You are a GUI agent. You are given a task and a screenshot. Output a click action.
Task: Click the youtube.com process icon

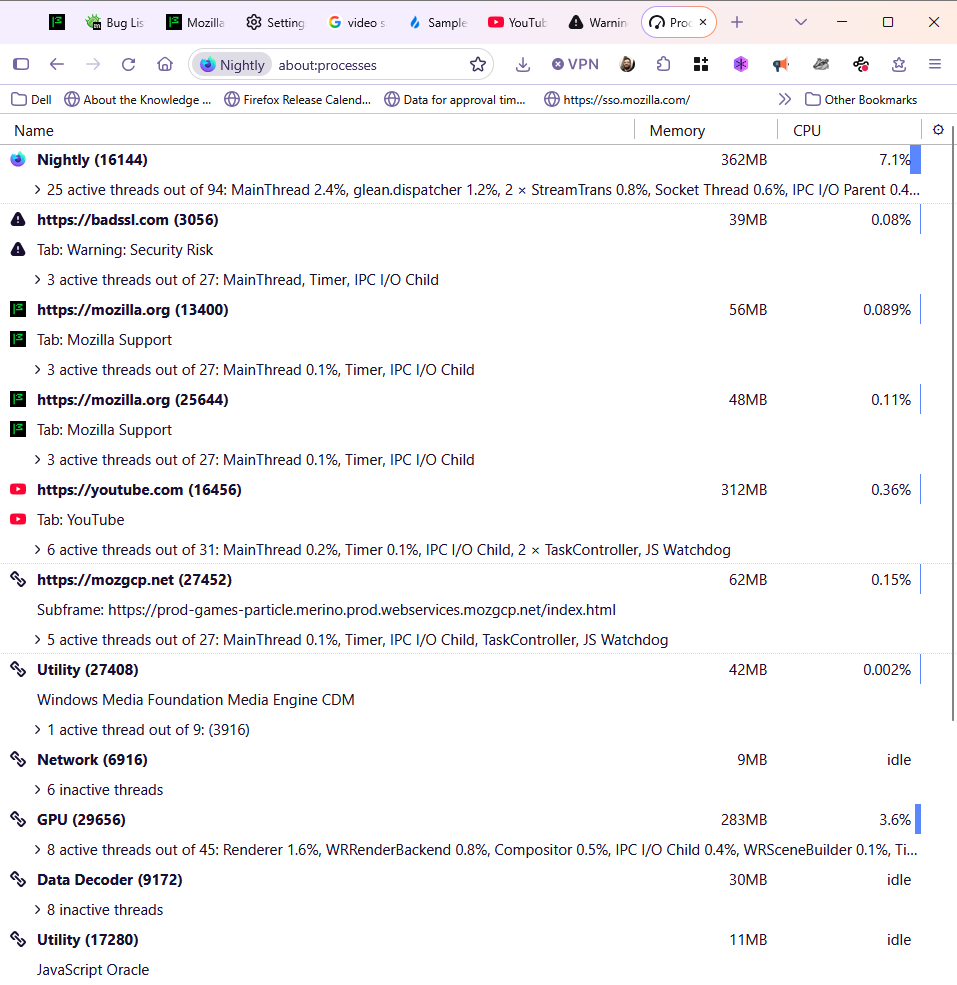pyautogui.click(x=18, y=490)
